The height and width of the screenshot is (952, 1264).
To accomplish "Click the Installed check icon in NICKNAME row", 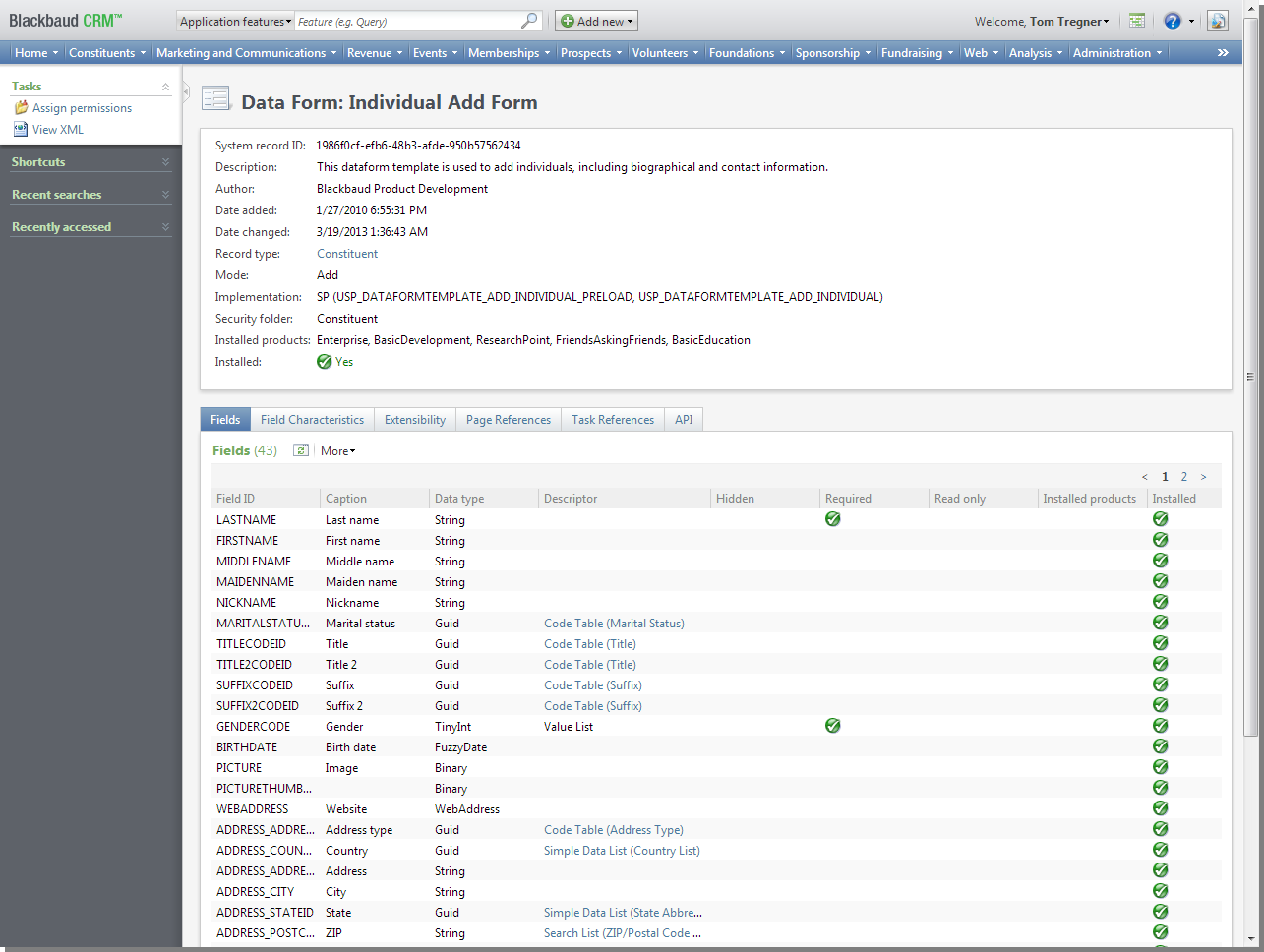I will (1161, 602).
